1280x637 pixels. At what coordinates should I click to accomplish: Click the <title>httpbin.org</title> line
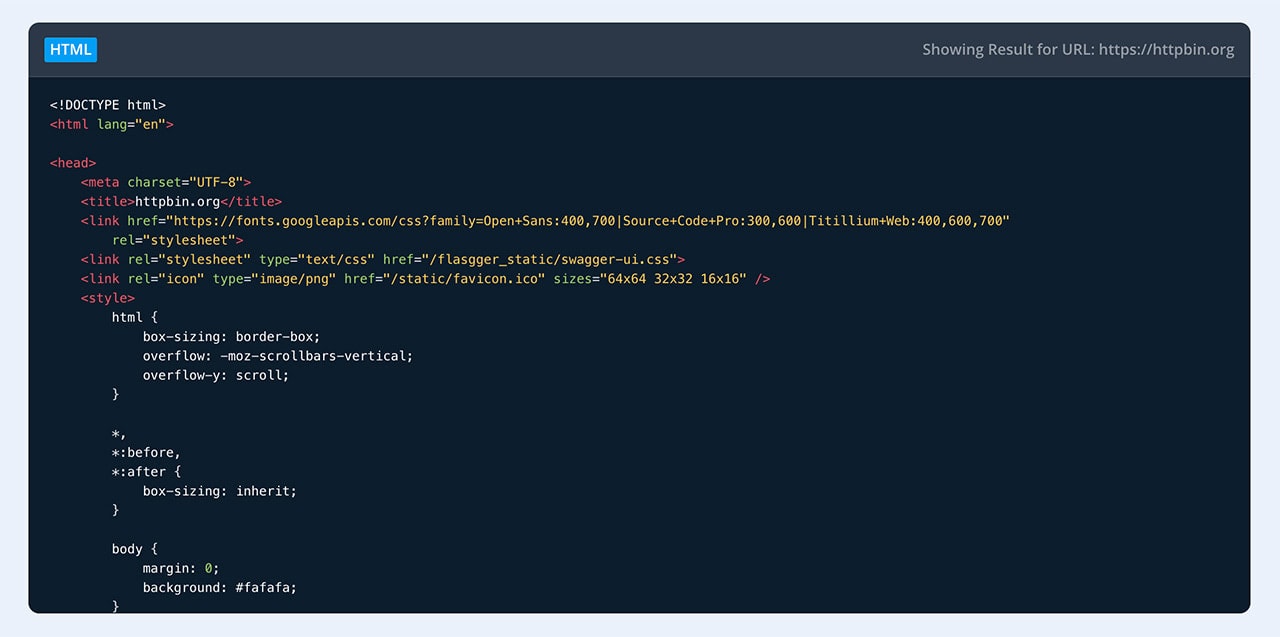(x=181, y=201)
